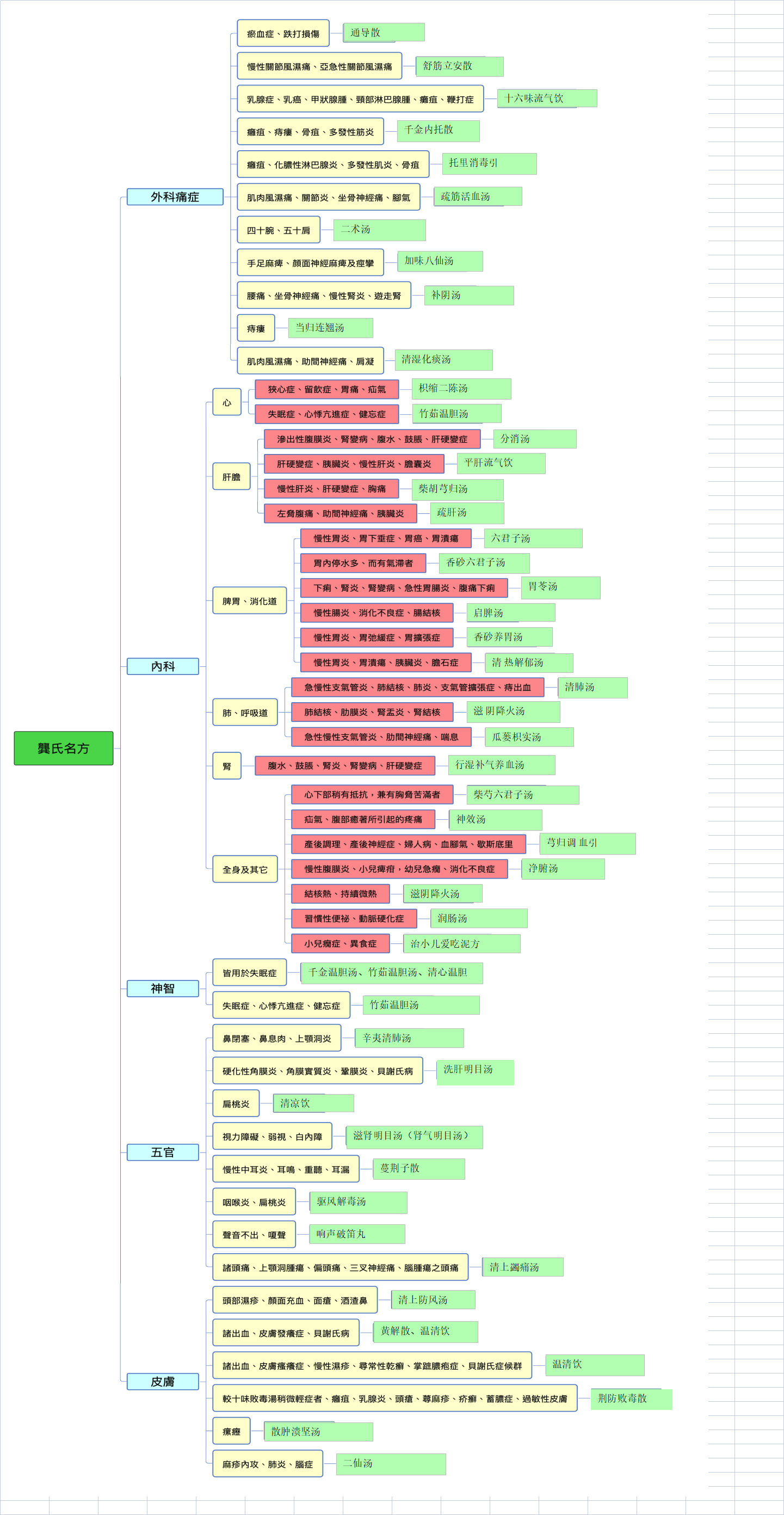Select the 神效汤 formula node
The width and height of the screenshot is (784, 1515).
[496, 819]
